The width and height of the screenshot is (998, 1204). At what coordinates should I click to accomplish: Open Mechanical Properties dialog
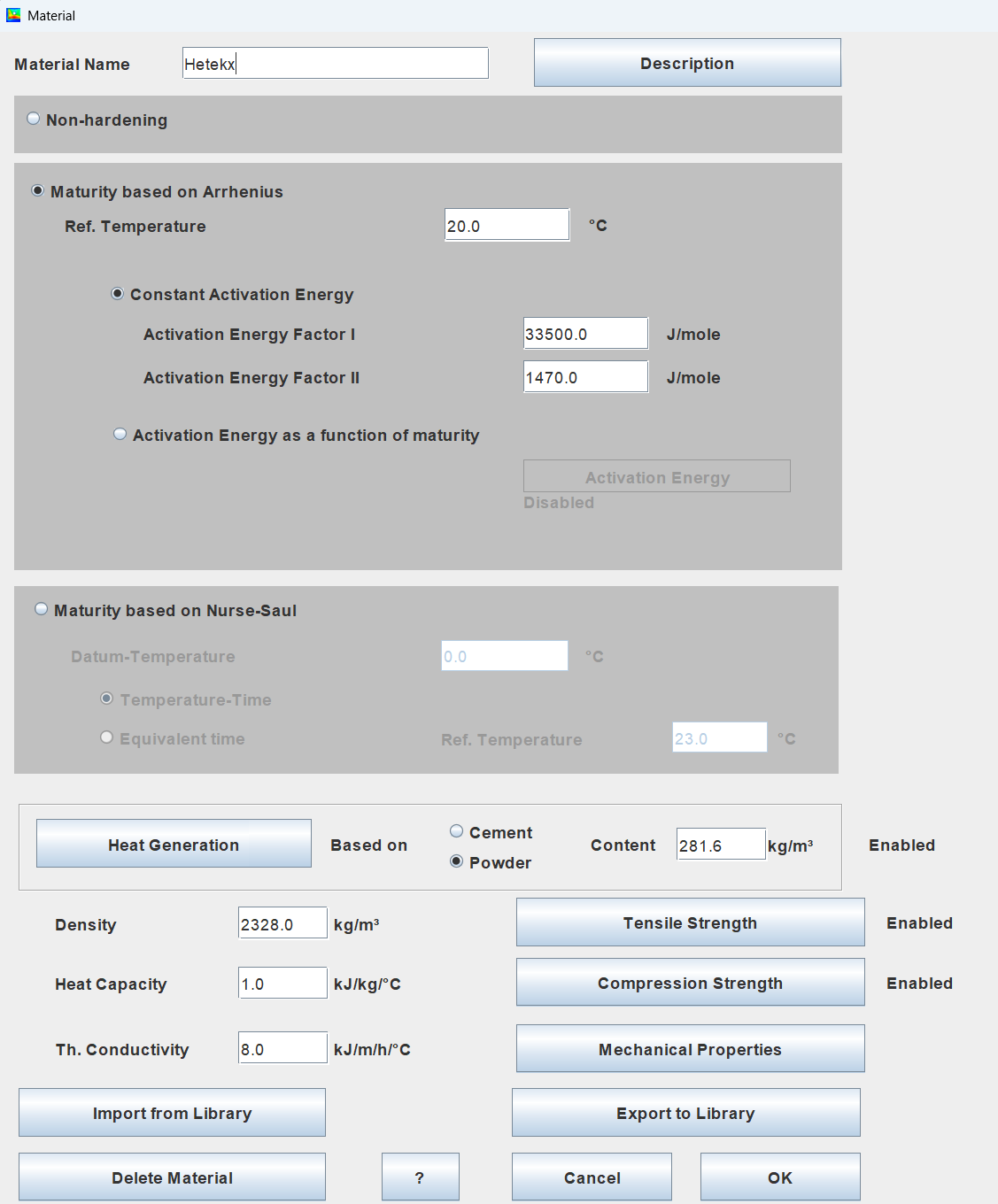(x=690, y=1049)
